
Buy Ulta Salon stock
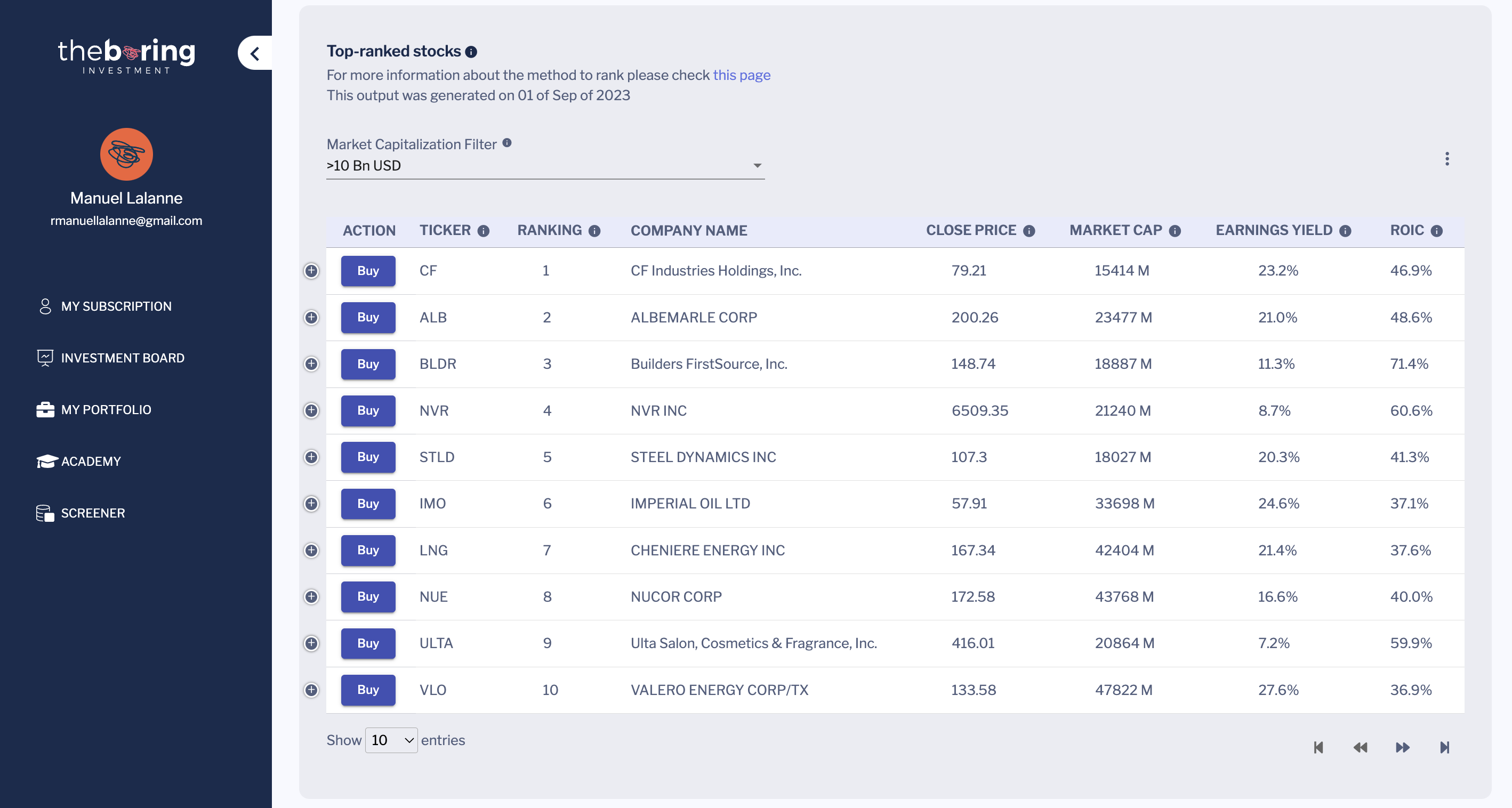pos(368,643)
